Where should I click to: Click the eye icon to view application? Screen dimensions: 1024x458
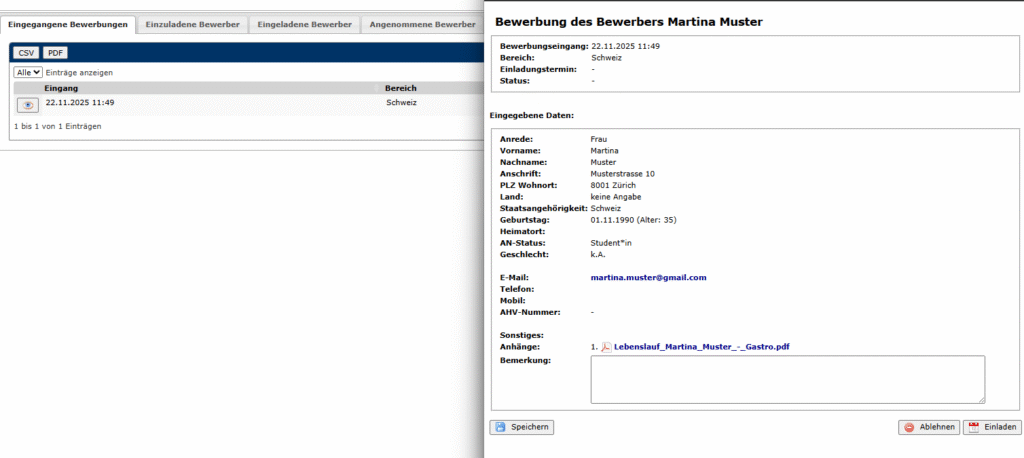27,104
